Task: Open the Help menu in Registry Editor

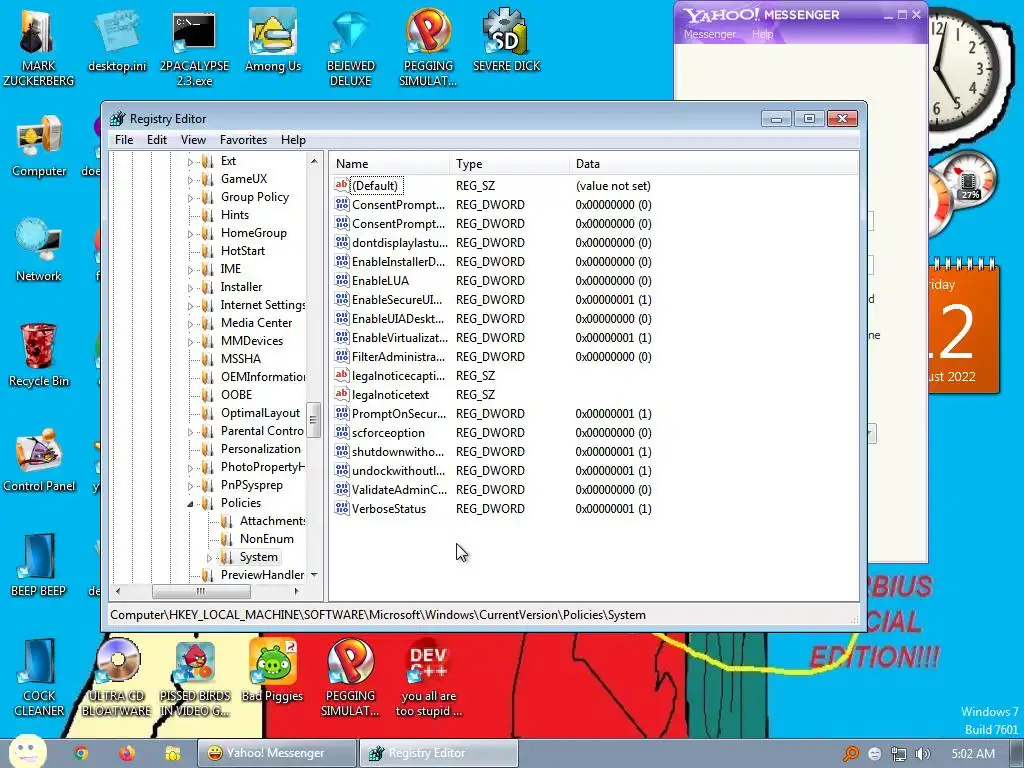Action: [x=293, y=140]
